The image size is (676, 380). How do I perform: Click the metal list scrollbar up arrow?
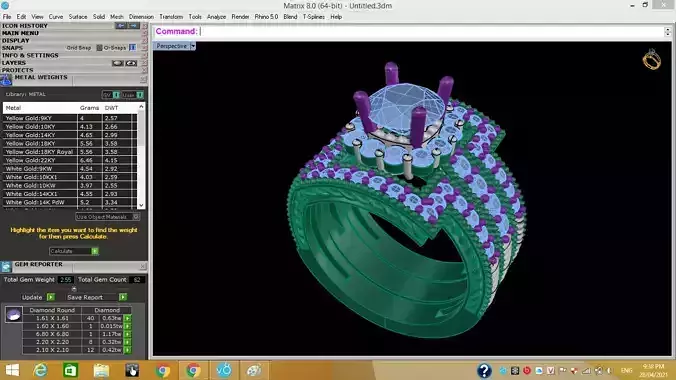[141, 106]
